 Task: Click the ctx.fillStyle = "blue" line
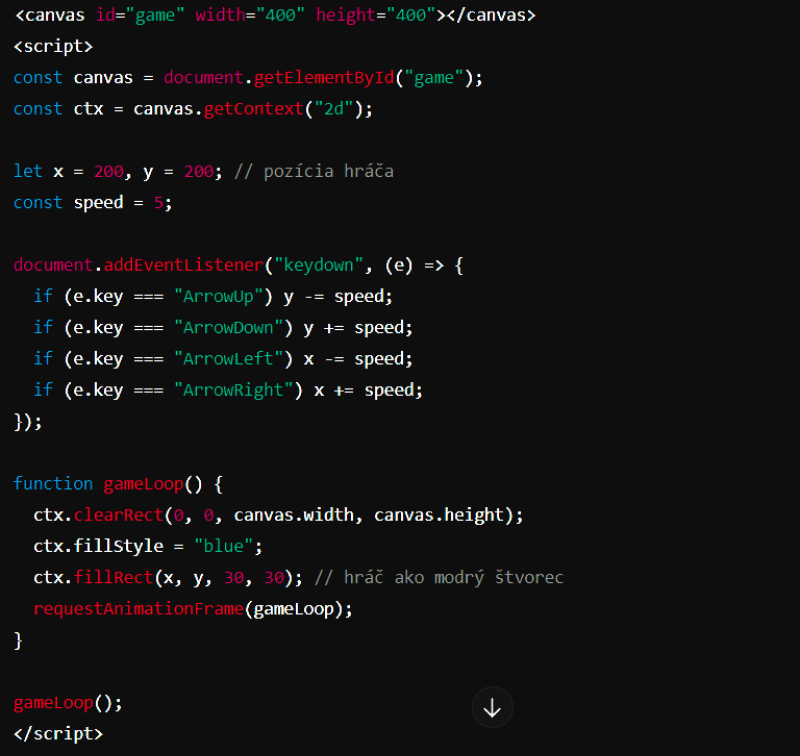(148, 546)
